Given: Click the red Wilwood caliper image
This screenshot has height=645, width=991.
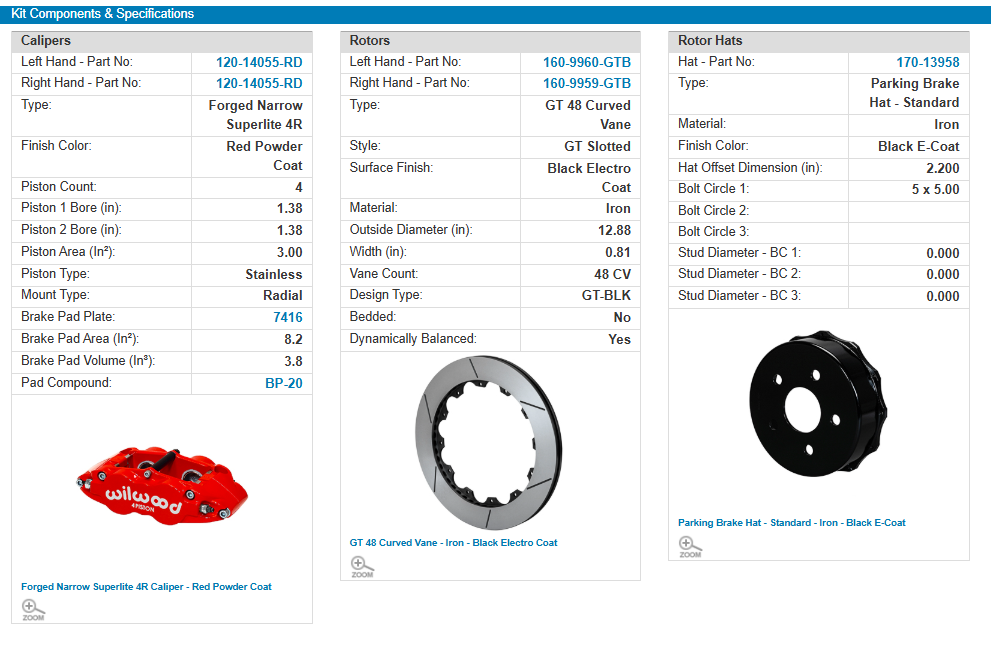Looking at the screenshot, I should coord(162,485).
